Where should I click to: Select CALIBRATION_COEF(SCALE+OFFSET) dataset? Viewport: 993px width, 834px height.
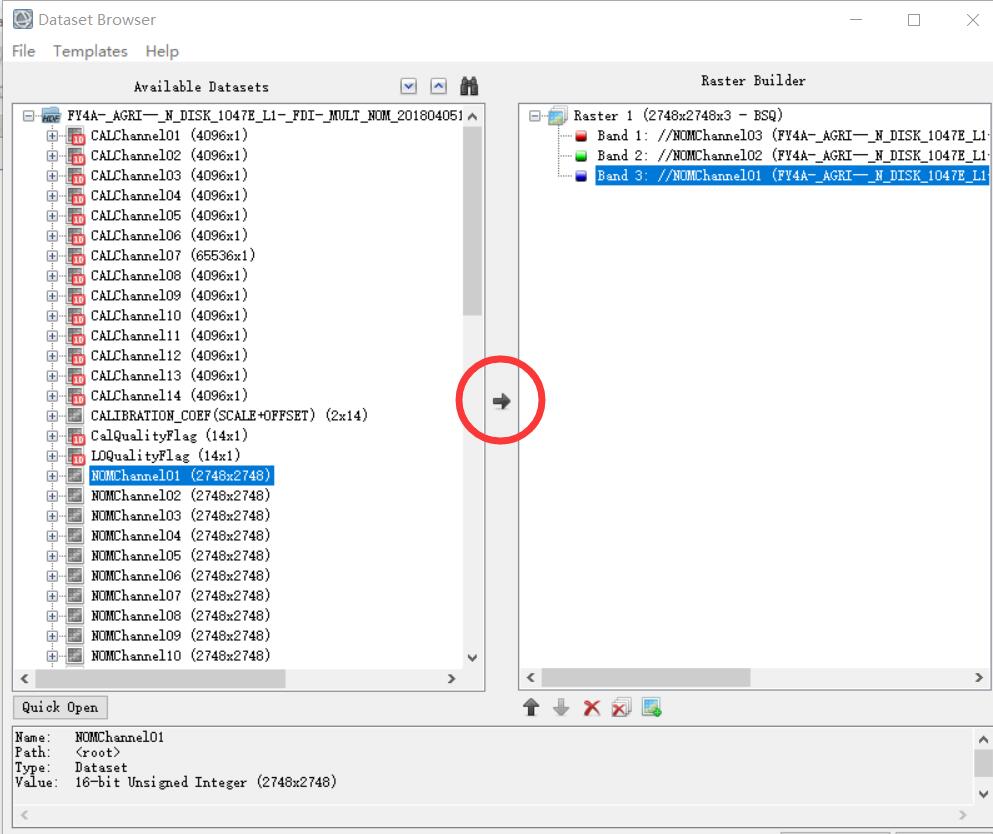(229, 416)
